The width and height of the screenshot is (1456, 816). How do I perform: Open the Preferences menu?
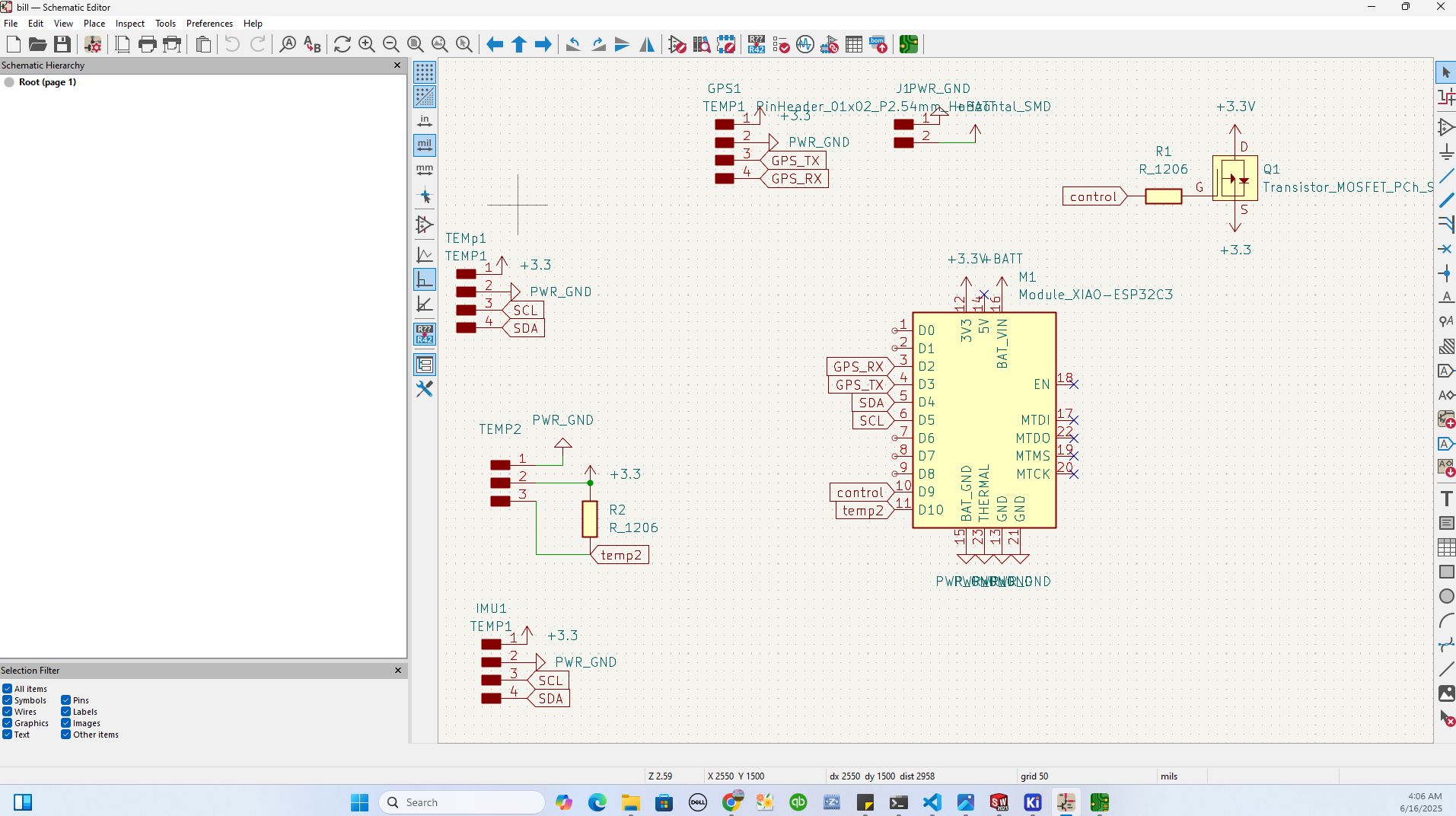point(209,24)
